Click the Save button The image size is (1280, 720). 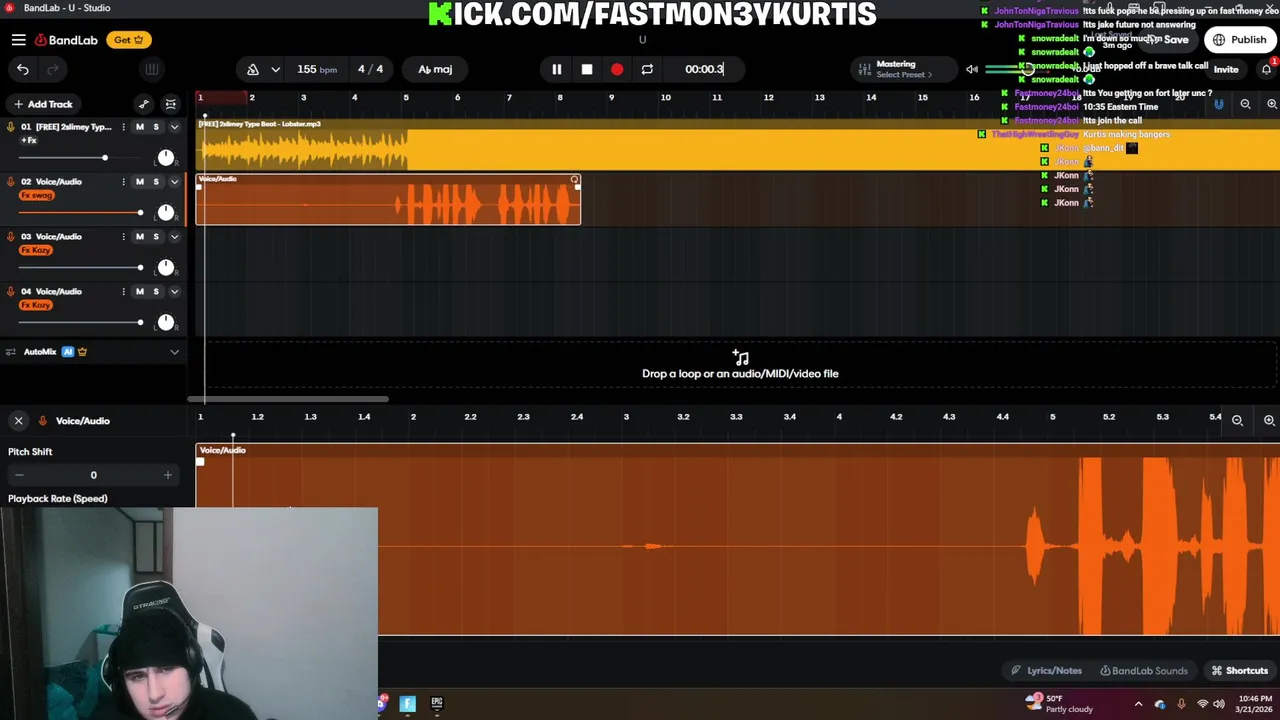coord(1169,40)
